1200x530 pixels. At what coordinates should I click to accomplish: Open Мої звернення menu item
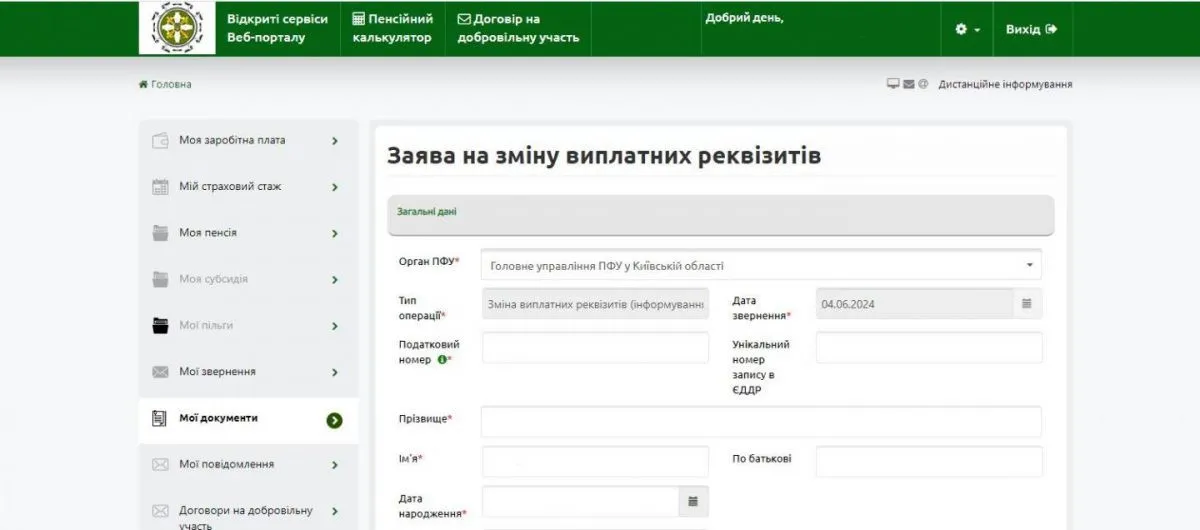coord(248,372)
